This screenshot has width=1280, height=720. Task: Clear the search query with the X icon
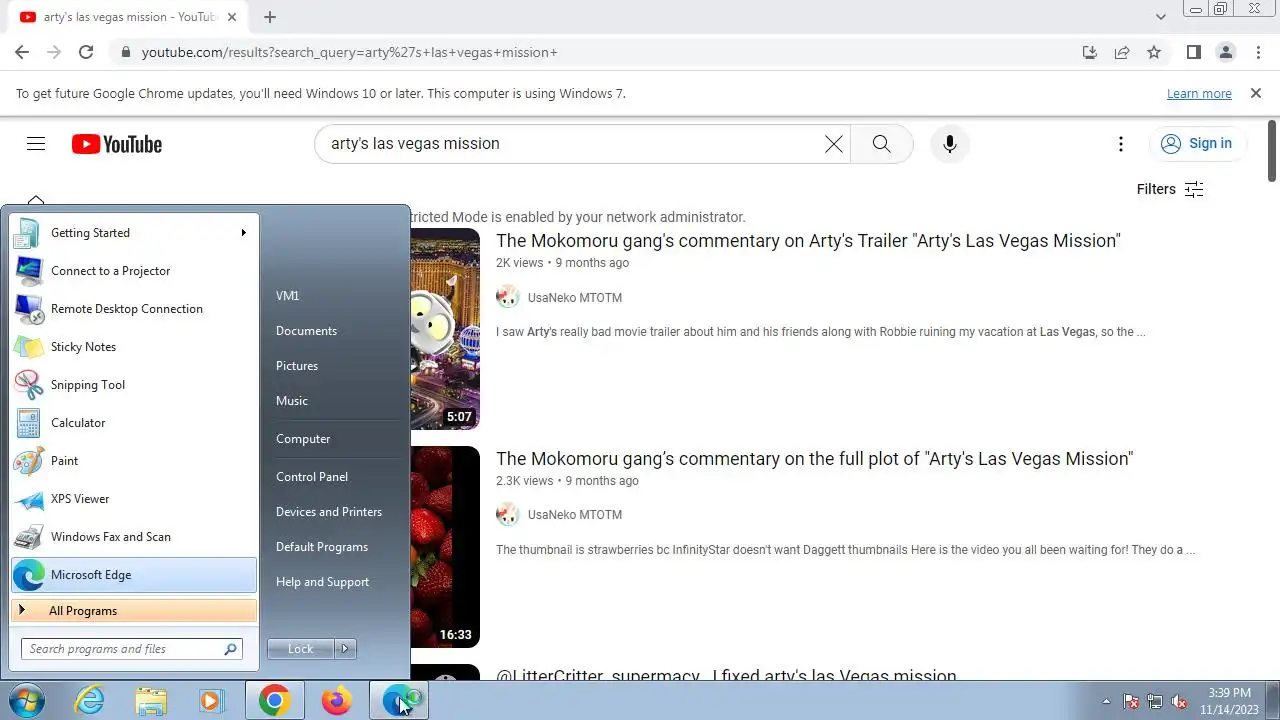833,144
